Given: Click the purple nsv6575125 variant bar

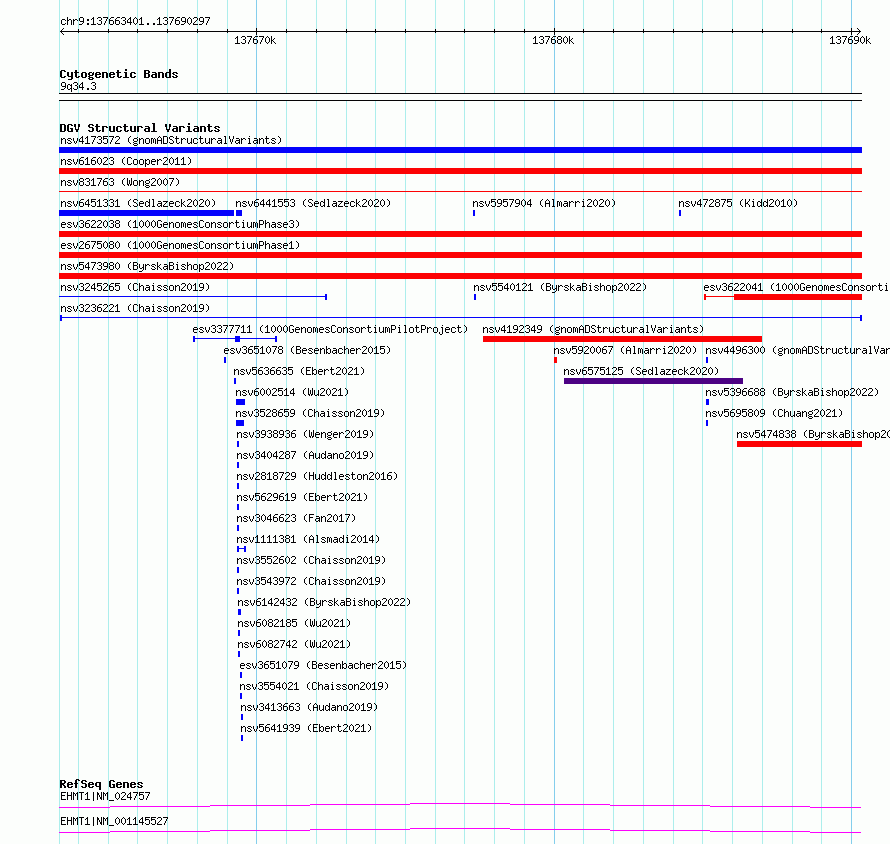Looking at the screenshot, I should pos(653,381).
